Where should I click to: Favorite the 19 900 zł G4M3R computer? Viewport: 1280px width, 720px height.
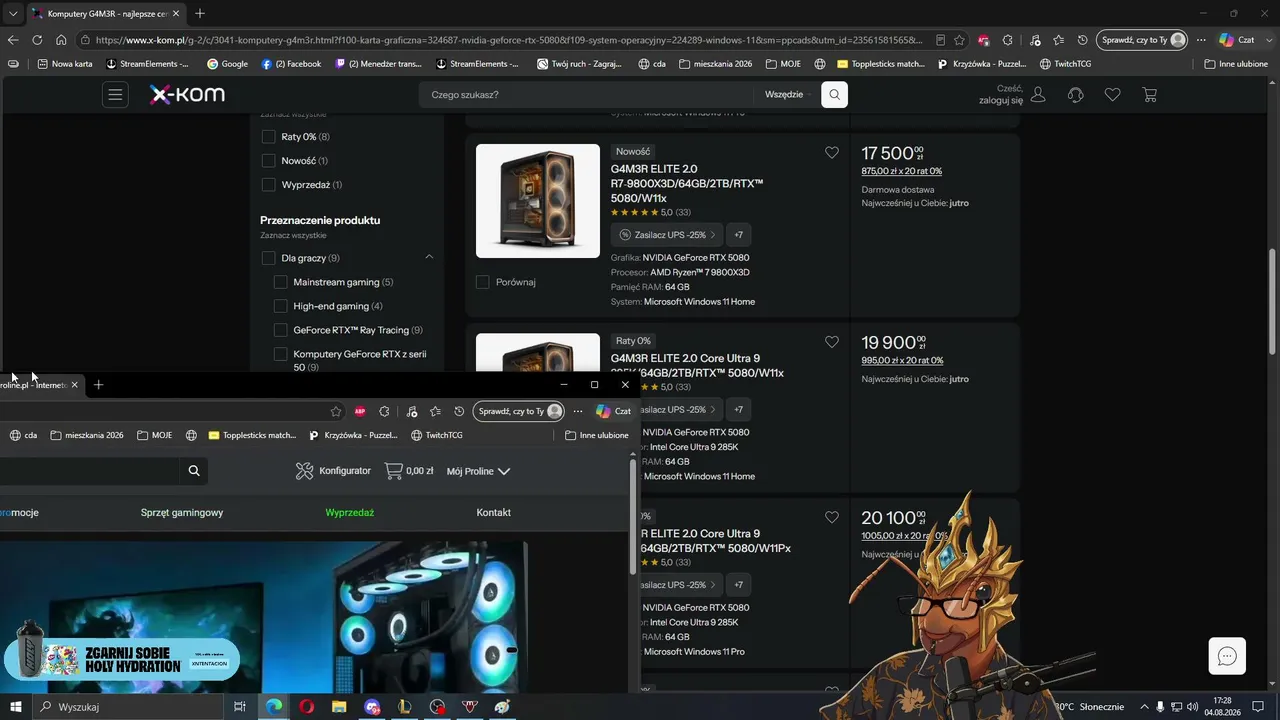832,342
